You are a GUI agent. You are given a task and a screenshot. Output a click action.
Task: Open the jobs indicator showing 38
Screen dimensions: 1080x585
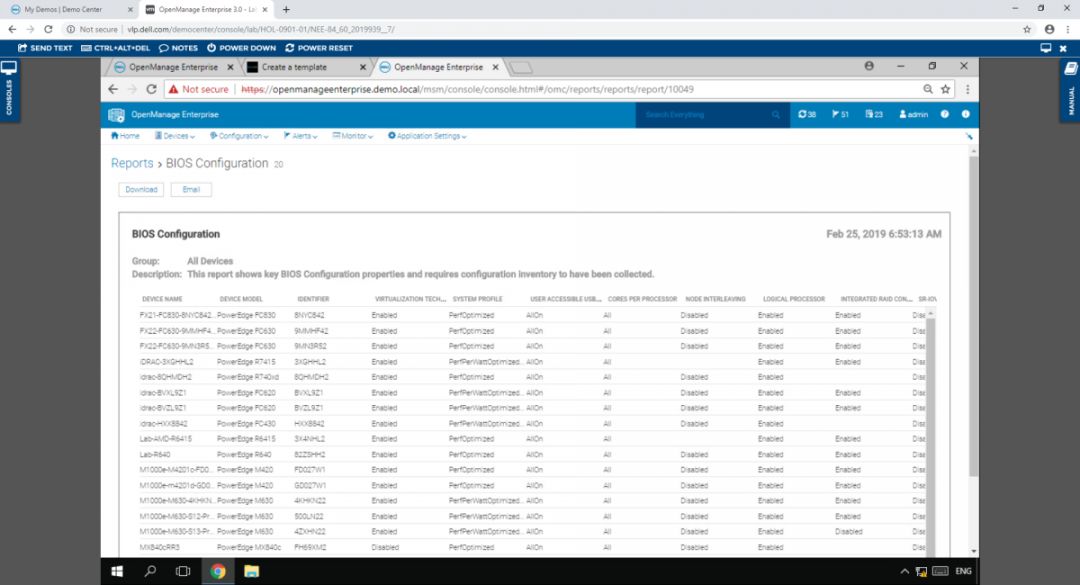807,114
